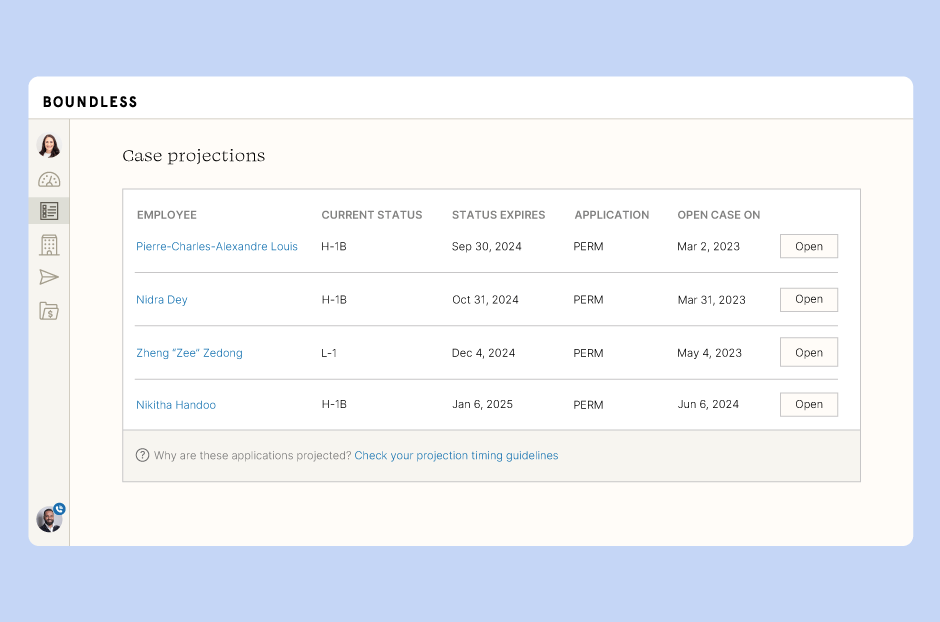Check your projection timing guidelines link
940x622 pixels.
(x=456, y=455)
